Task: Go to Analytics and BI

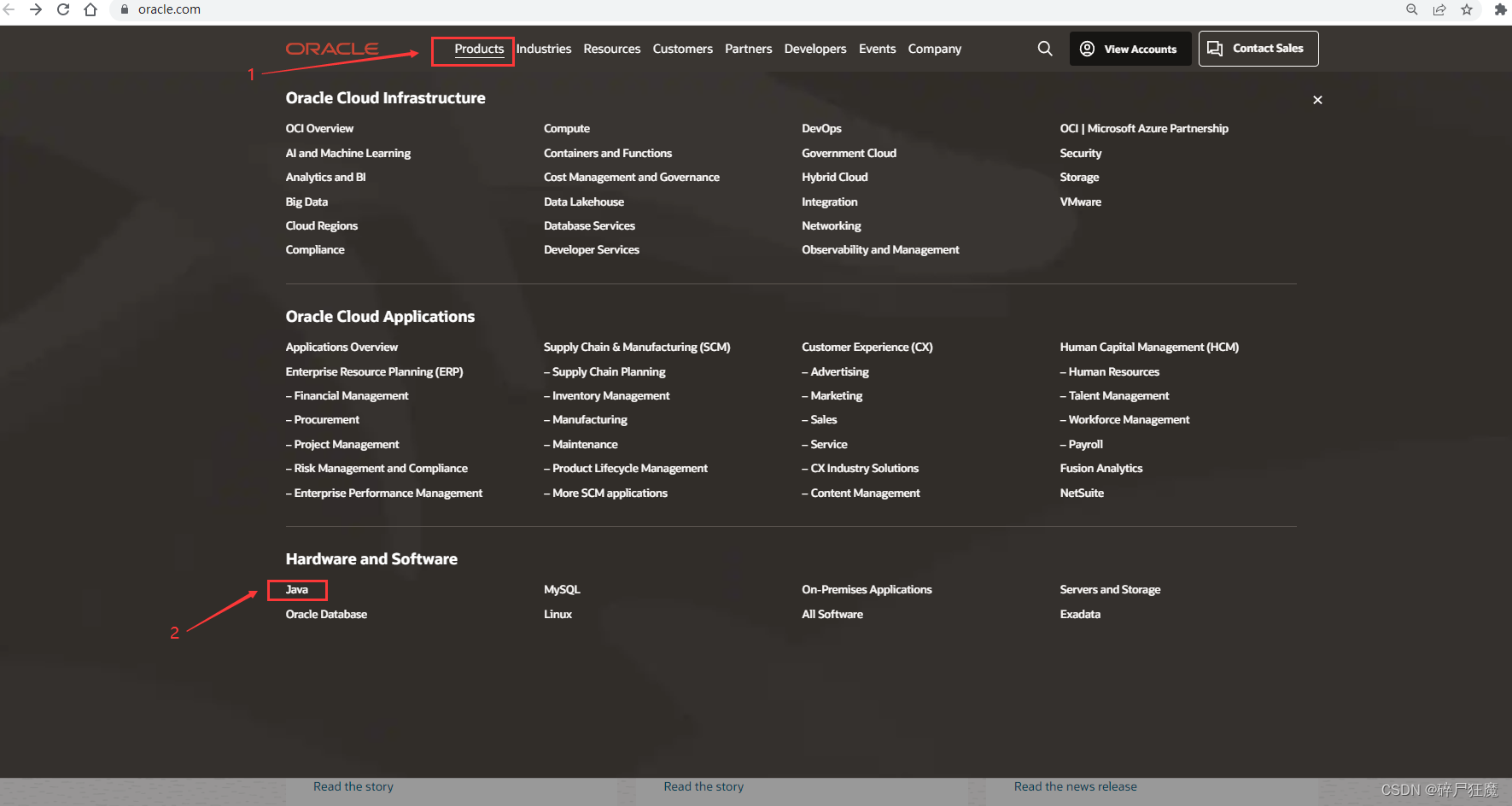Action: [x=325, y=177]
